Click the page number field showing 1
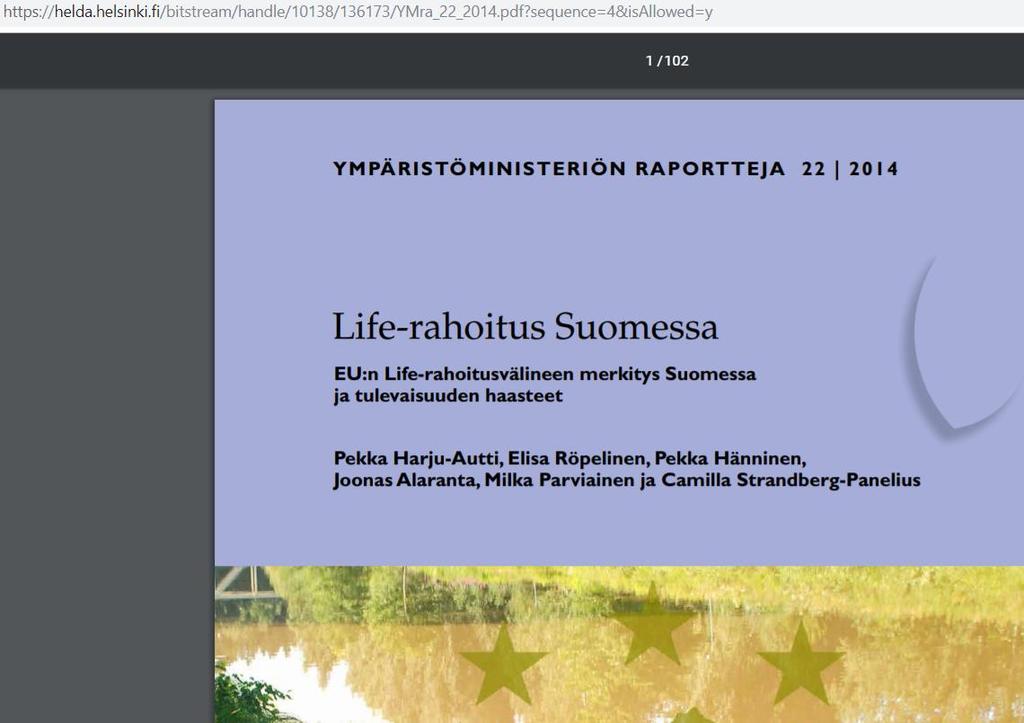This screenshot has width=1024, height=723. coord(649,61)
